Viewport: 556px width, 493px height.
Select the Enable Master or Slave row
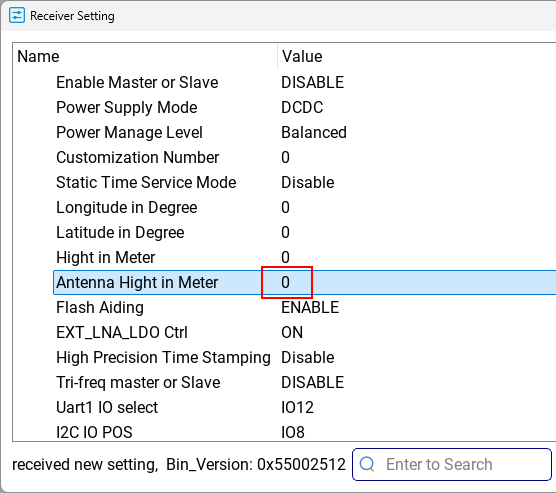pos(305,82)
